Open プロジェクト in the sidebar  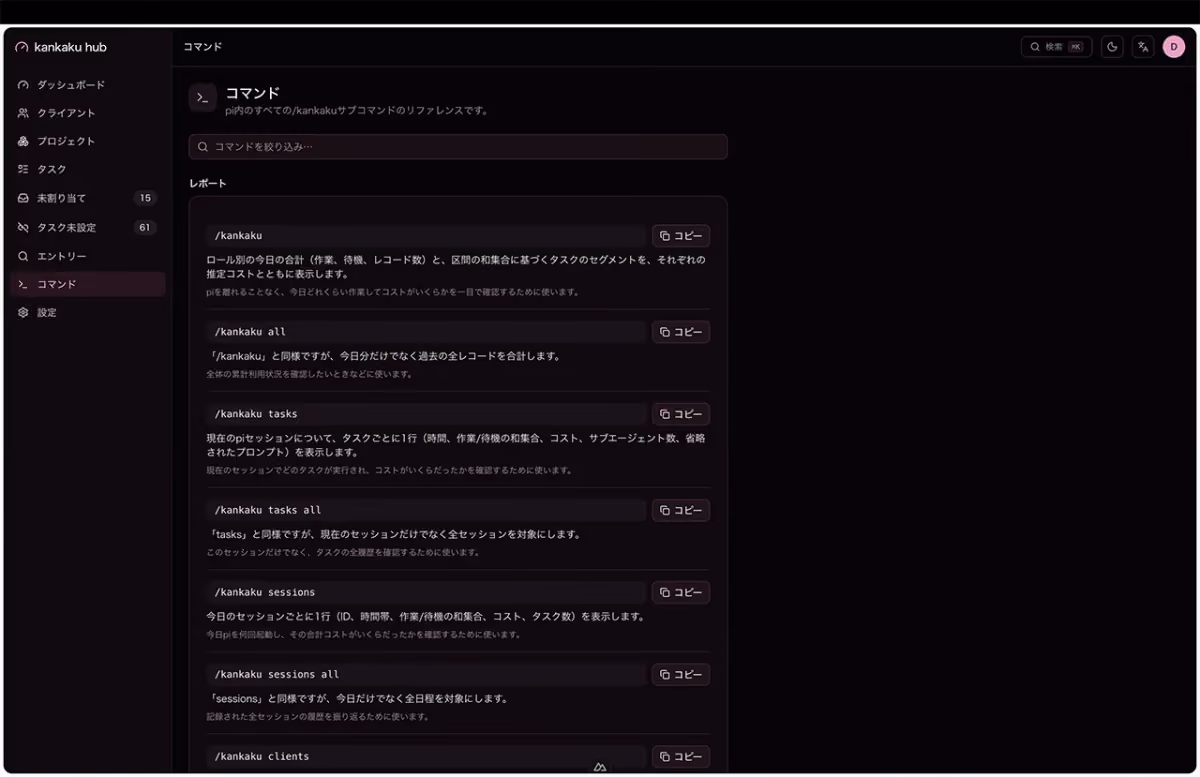click(x=88, y=141)
